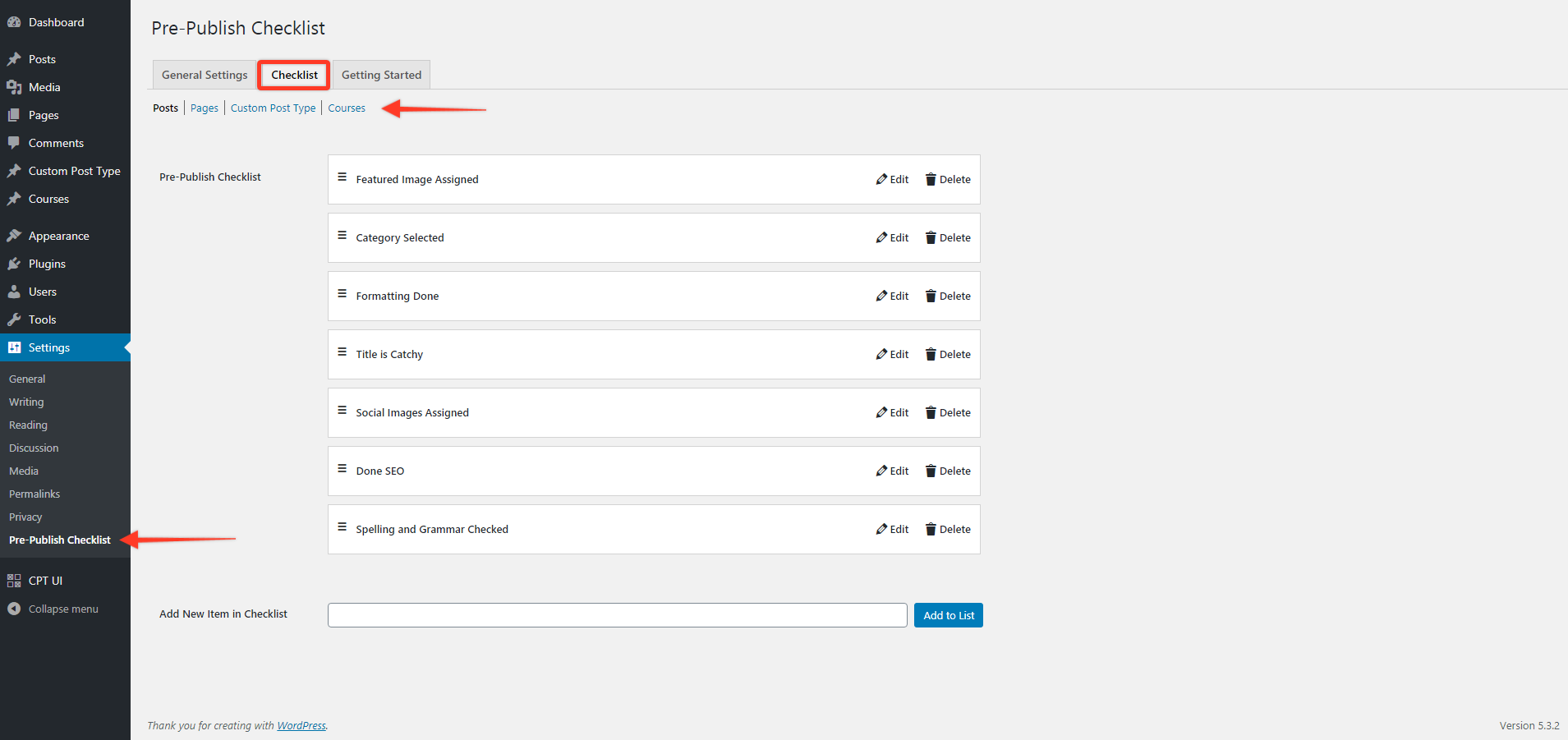Viewport: 1568px width, 740px height.
Task: Open the Custom Post Type checklist sub-tab
Action: 273,108
